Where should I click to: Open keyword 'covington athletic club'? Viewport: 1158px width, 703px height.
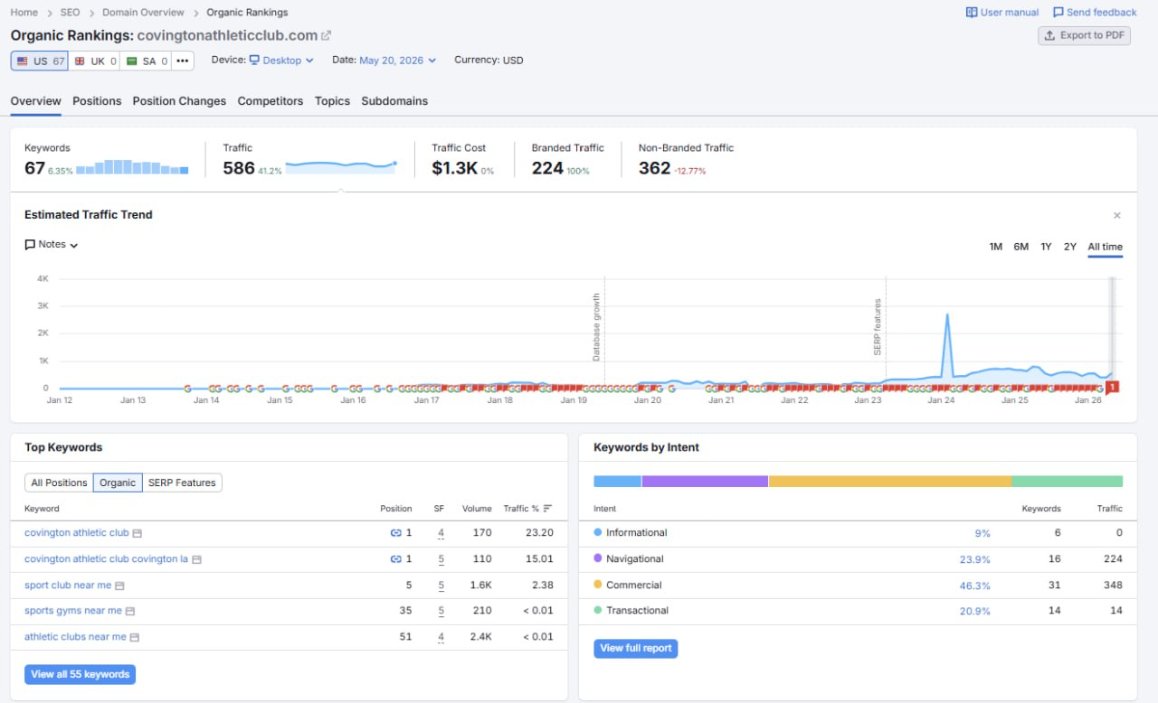[x=77, y=532]
